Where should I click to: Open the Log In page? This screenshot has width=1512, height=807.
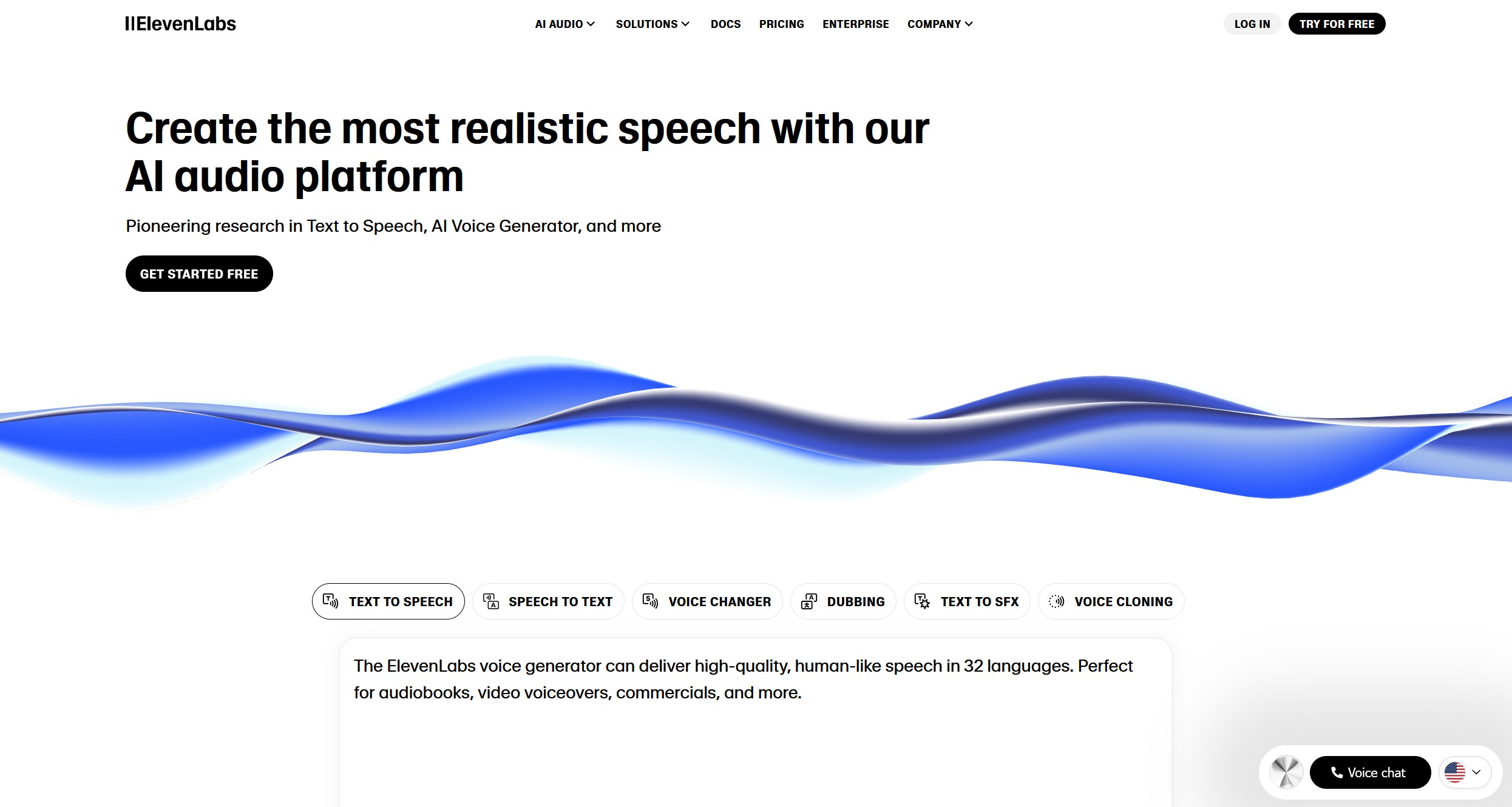coord(1250,24)
